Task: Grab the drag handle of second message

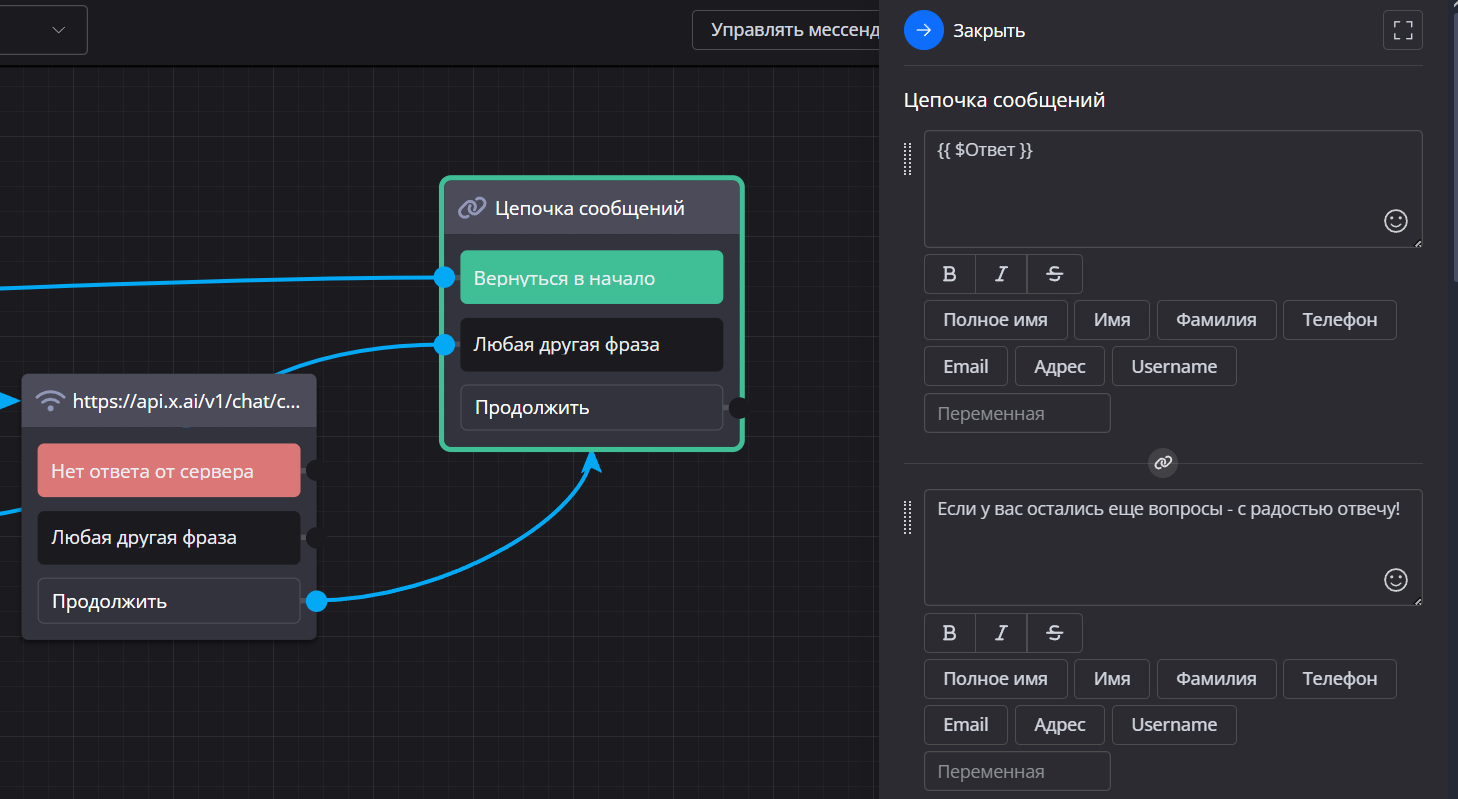Action: [908, 517]
